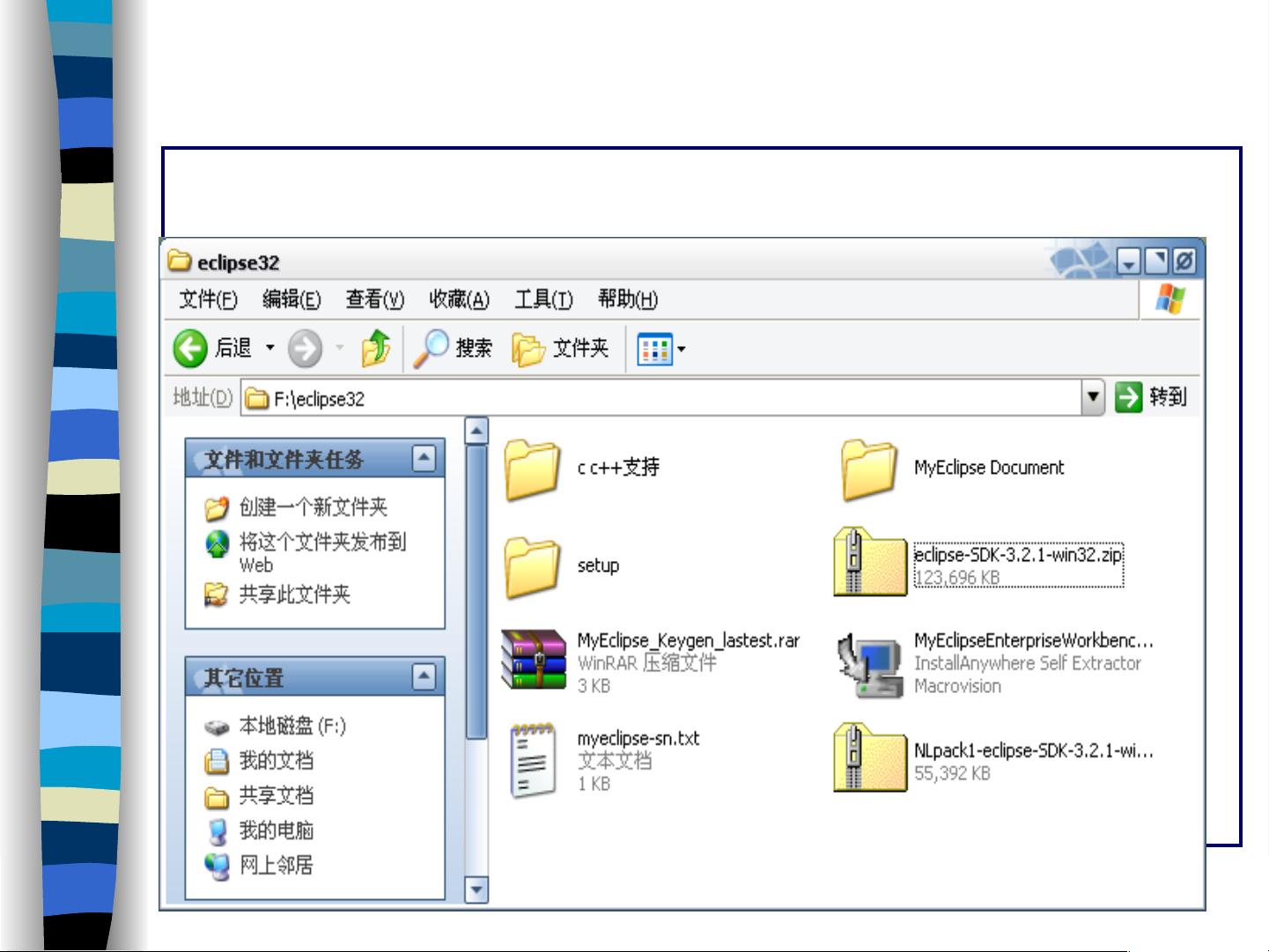Click the 转到 Go button
Viewport: 1269px width, 952px height.
(1151, 397)
